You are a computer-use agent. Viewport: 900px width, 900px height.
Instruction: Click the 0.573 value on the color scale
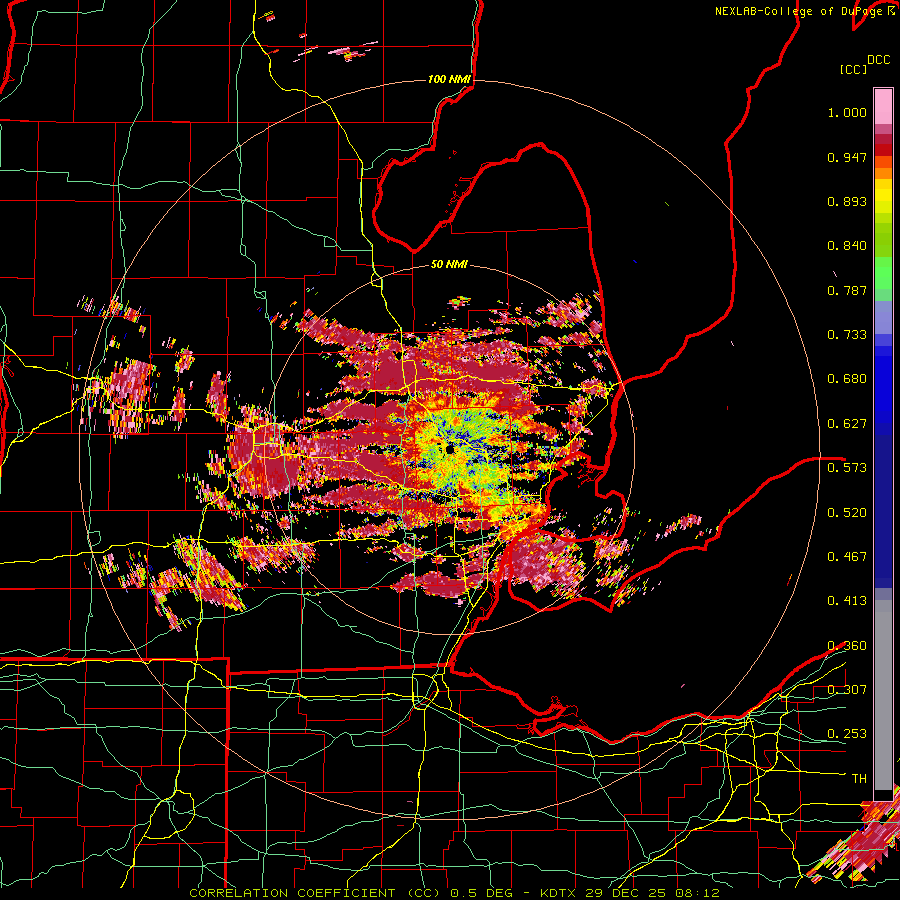[847, 468]
